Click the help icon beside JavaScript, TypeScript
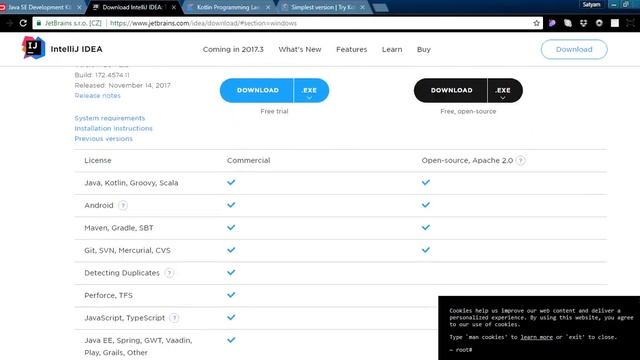Image resolution: width=640 pixels, height=360 pixels. 174,318
